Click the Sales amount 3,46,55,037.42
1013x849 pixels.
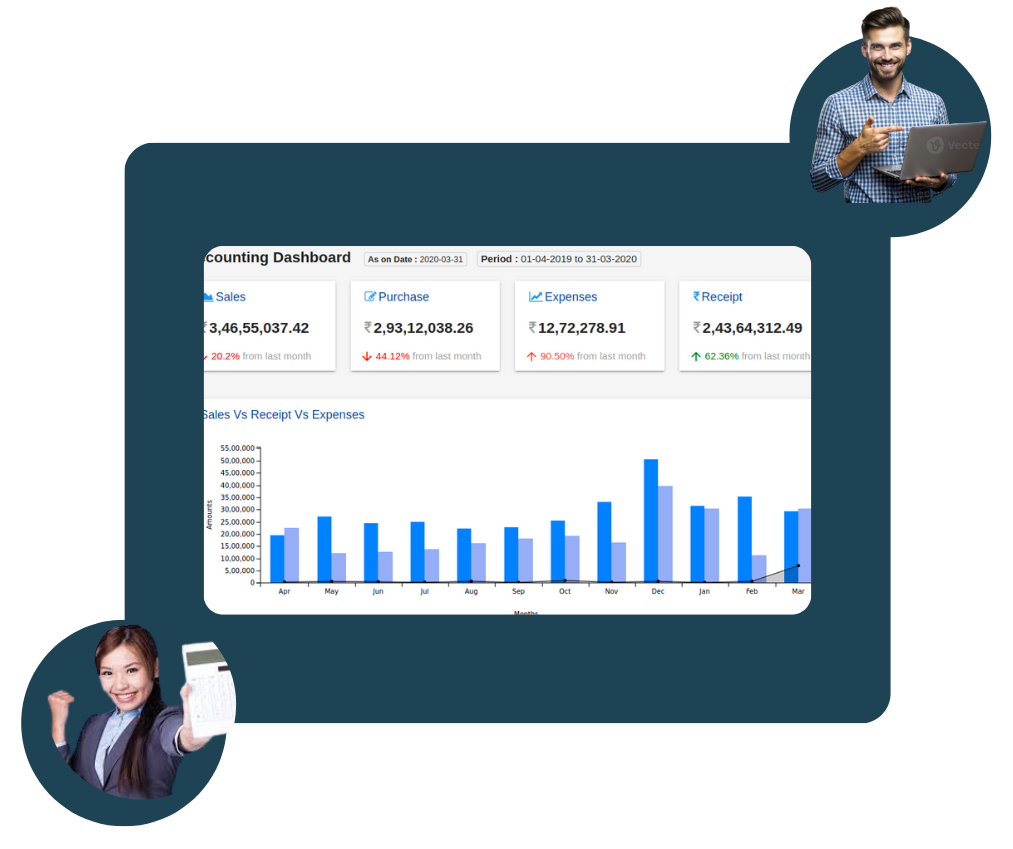[x=258, y=328]
